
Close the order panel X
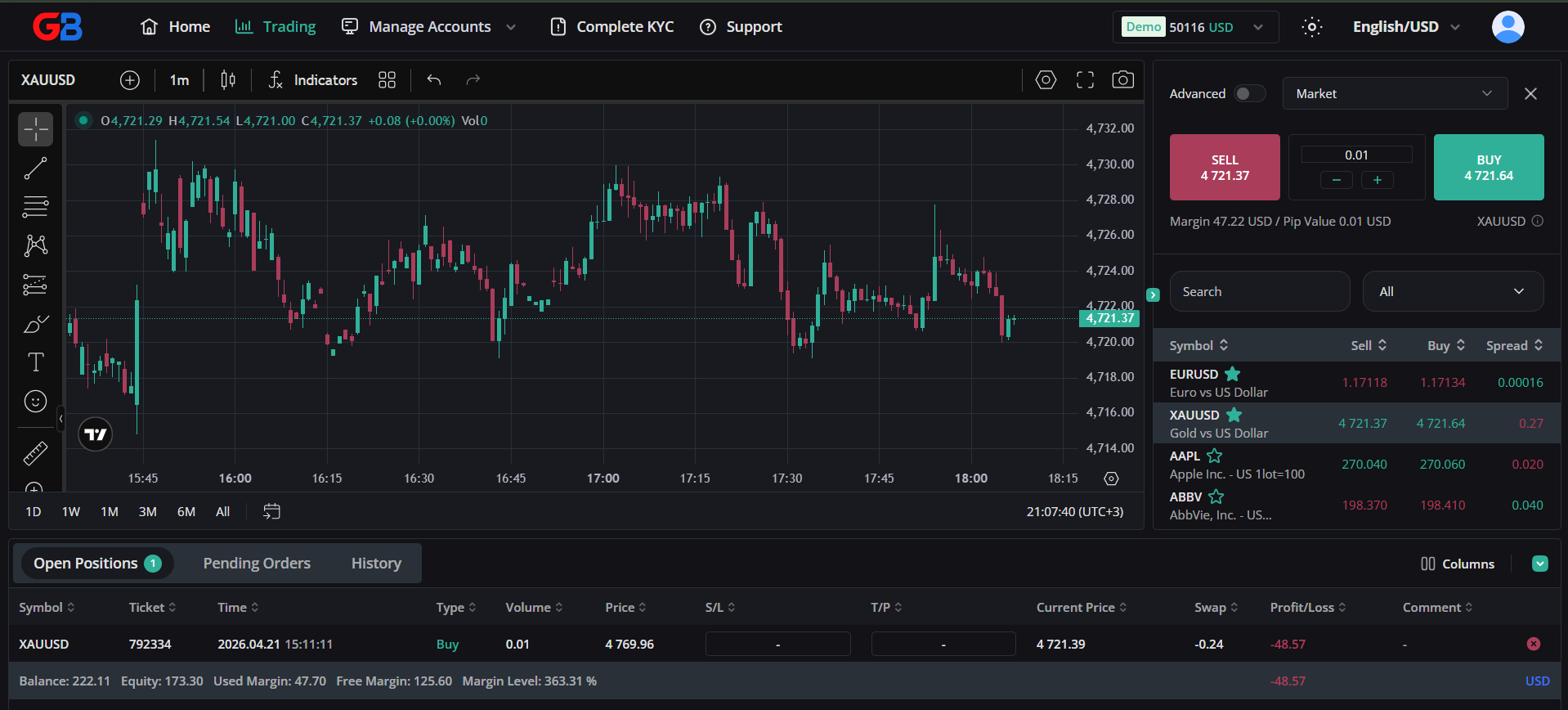1531,93
